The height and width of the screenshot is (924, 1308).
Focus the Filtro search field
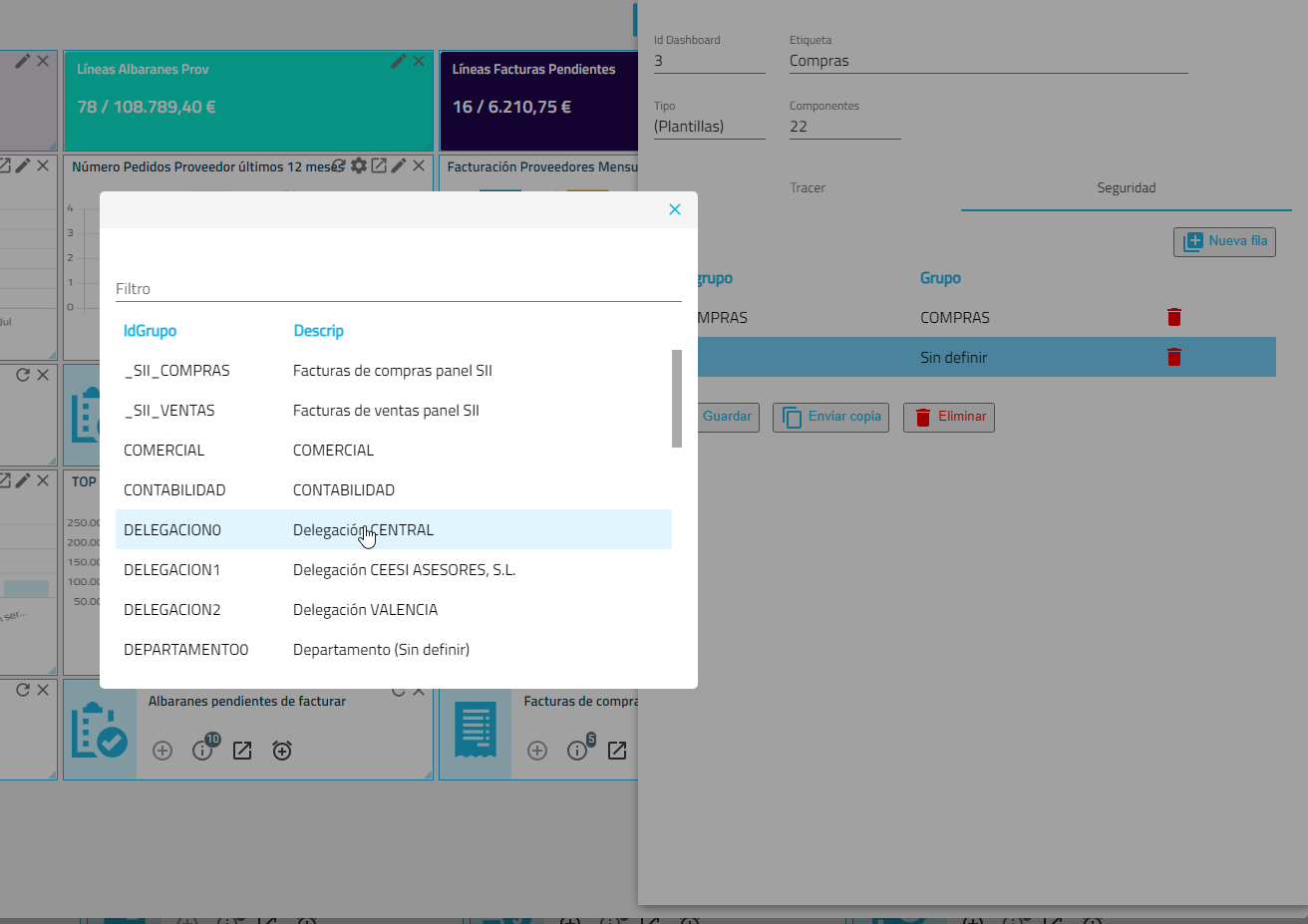point(399,289)
